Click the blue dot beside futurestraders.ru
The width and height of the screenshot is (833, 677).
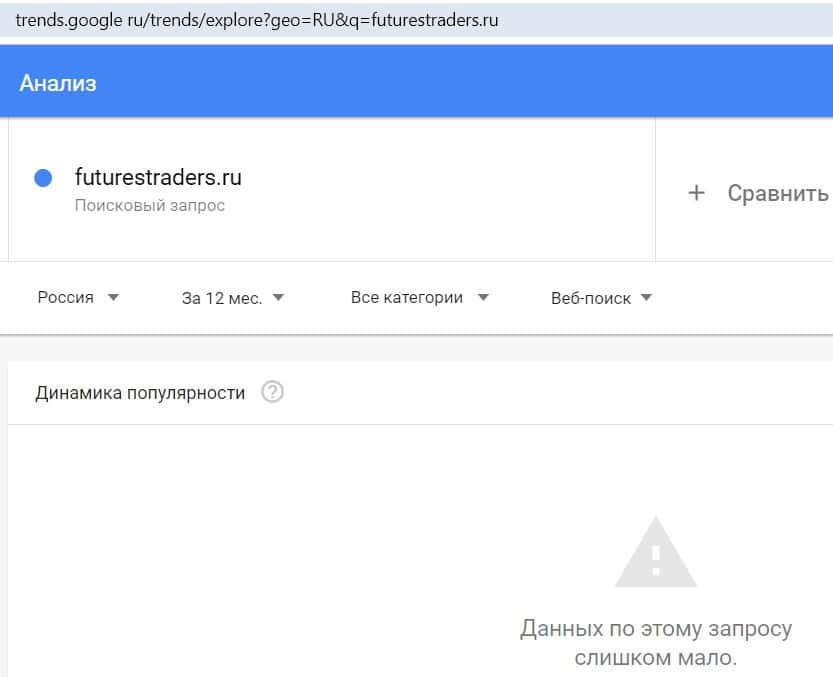tap(43, 178)
